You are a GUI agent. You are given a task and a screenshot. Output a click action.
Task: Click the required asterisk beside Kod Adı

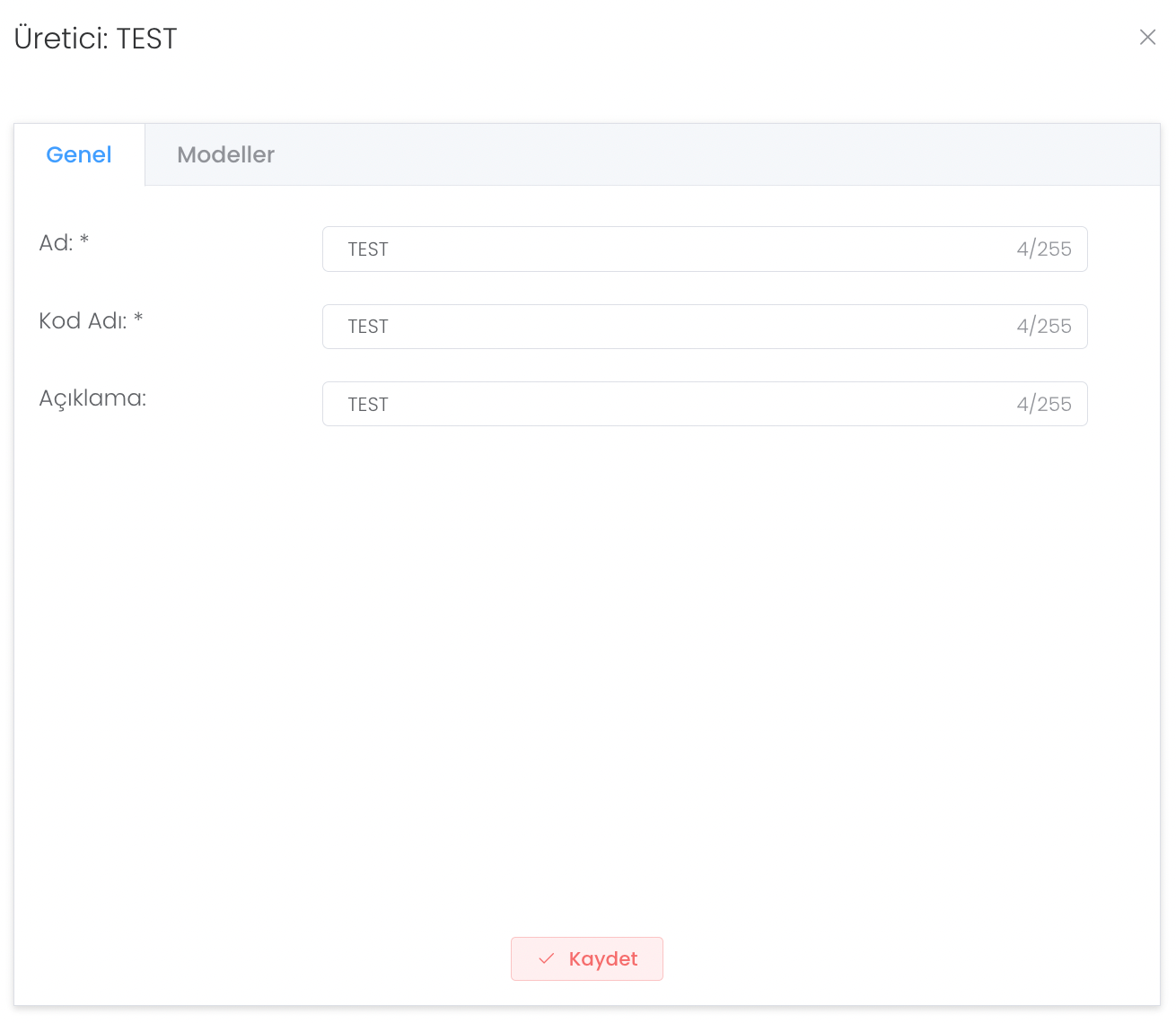[x=138, y=318]
